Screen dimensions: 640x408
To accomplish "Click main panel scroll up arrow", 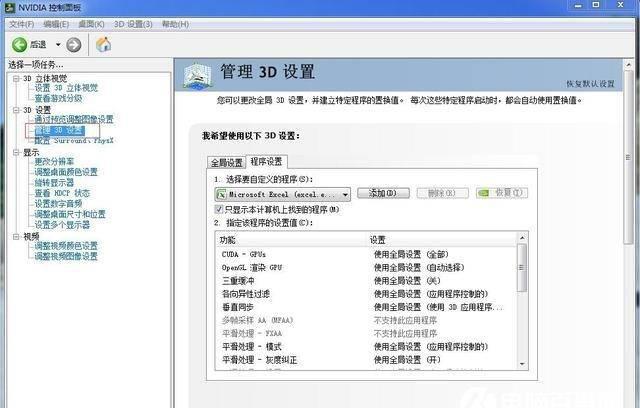I will pyautogui.click(x=628, y=64).
